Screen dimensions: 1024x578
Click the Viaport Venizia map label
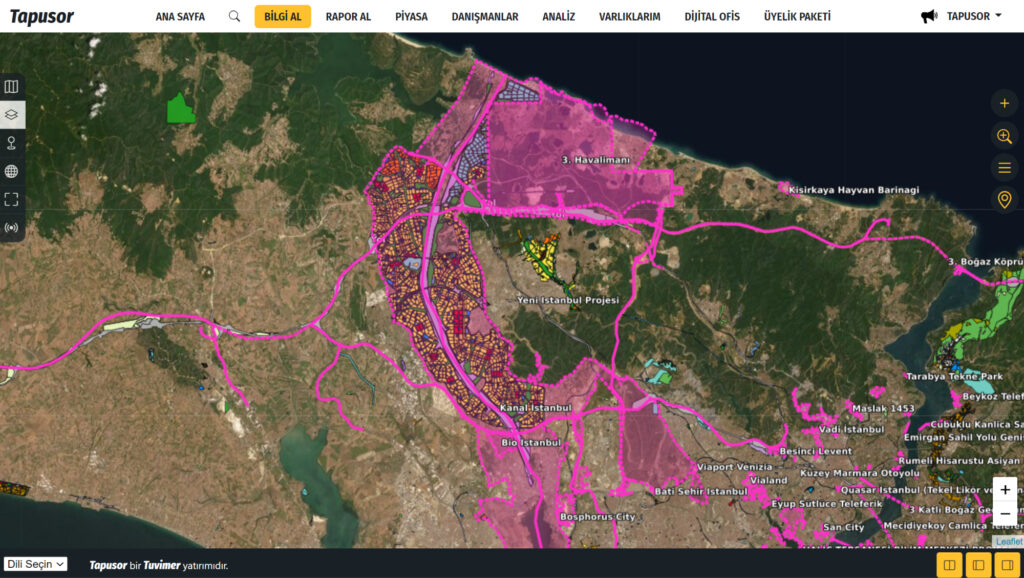[x=735, y=468]
